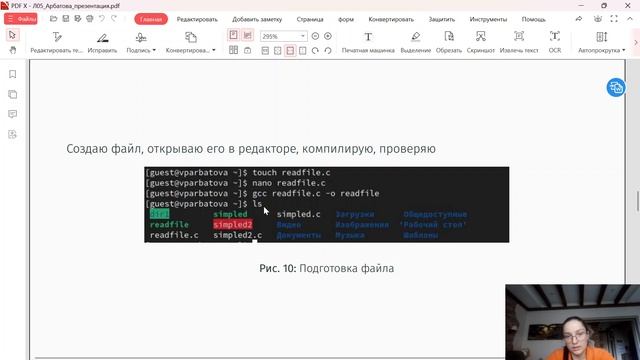
Task: Click the save-as icon next to save
Action: 78,19
